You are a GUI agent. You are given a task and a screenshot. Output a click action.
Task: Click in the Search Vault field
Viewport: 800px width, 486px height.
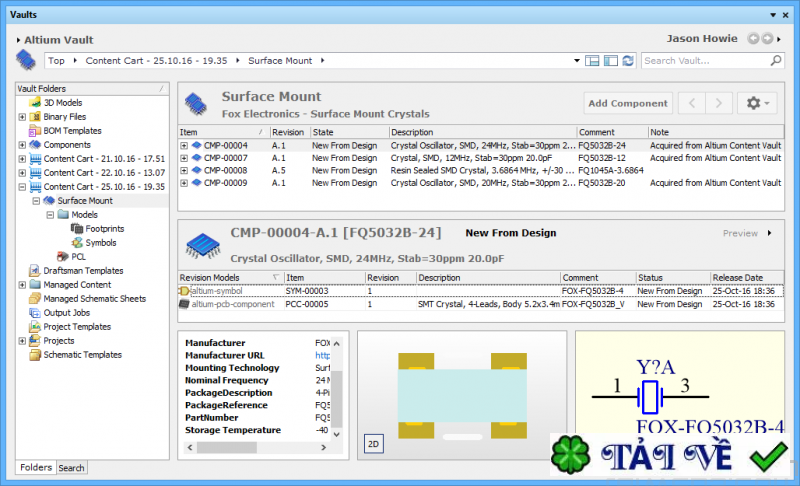(700, 61)
